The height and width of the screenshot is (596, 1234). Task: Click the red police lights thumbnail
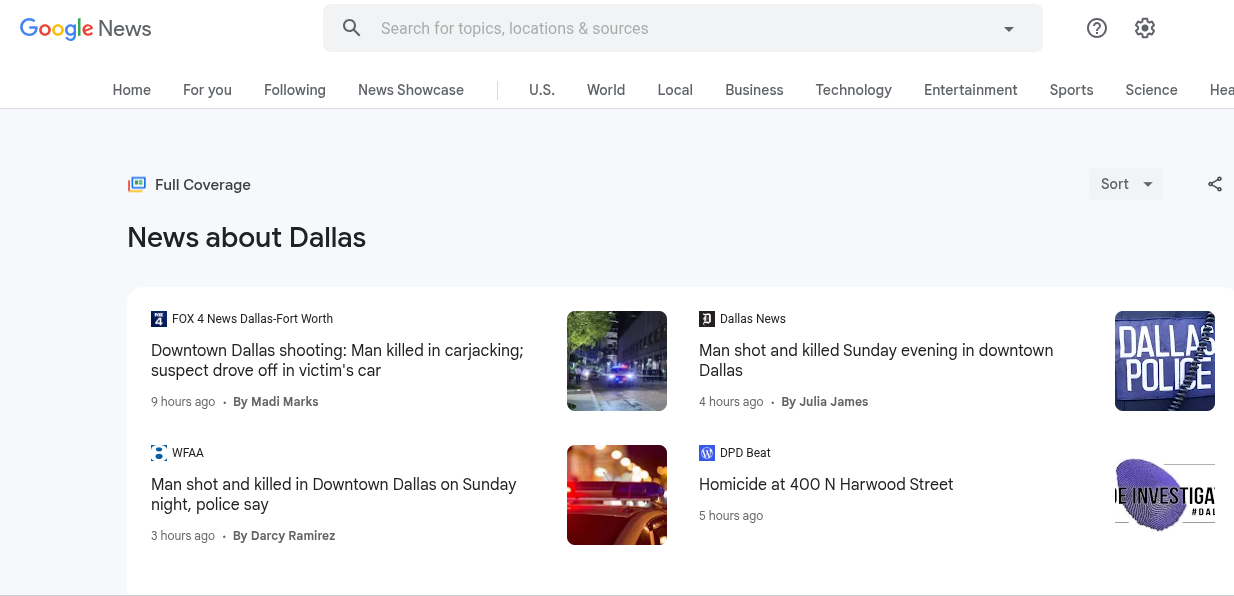617,495
